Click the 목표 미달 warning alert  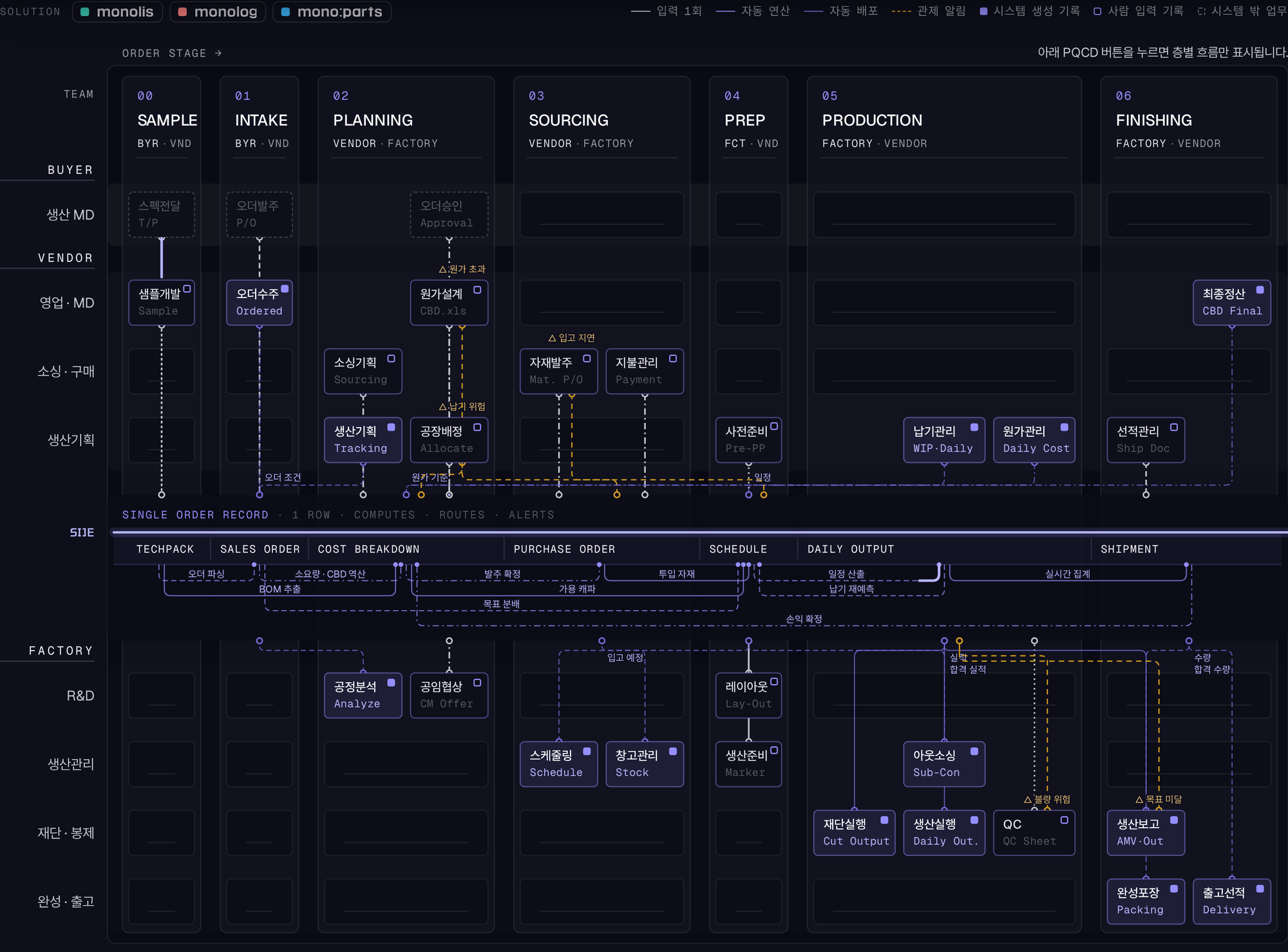coord(1159,799)
